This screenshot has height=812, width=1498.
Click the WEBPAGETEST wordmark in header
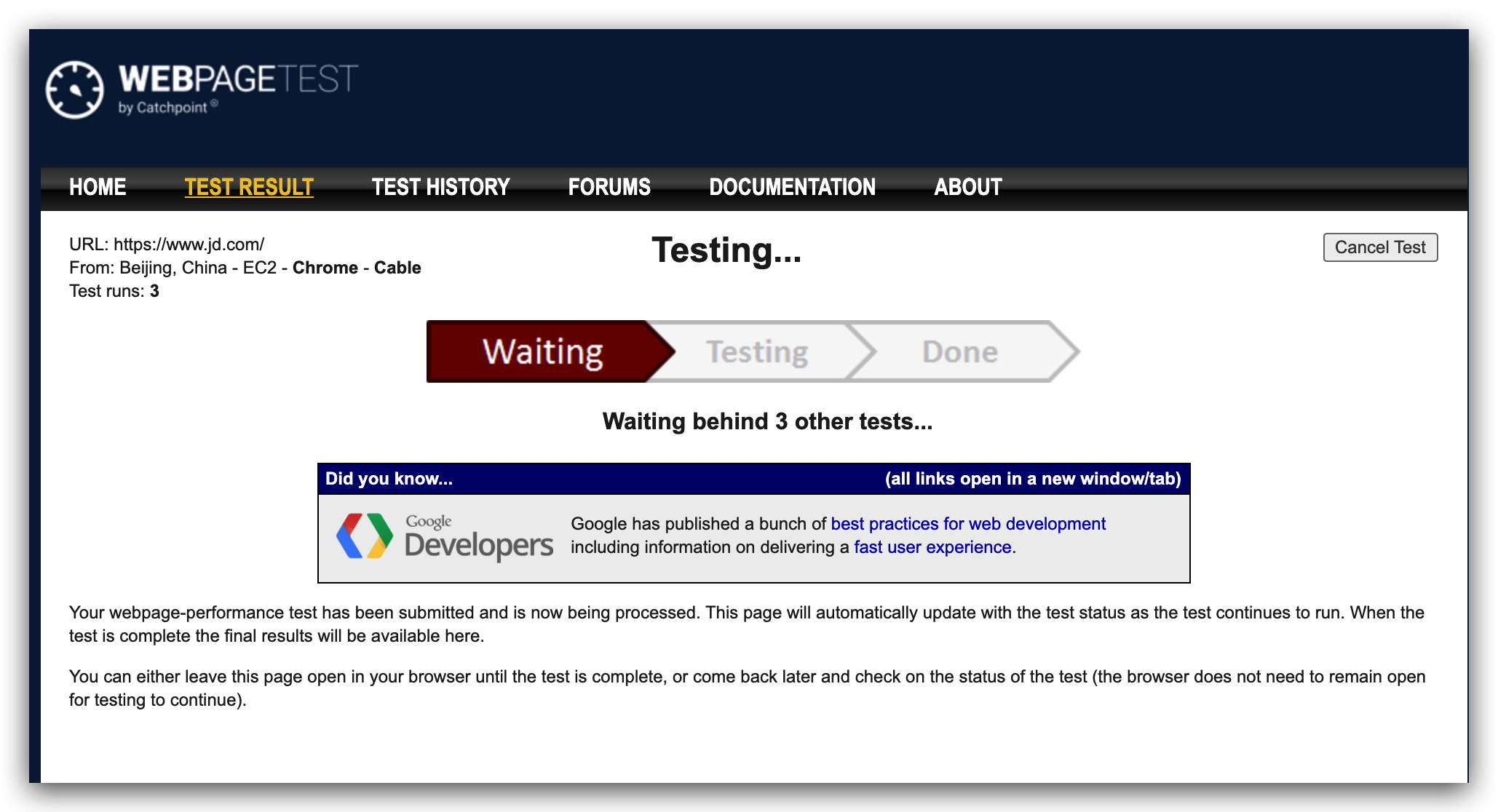(238, 79)
